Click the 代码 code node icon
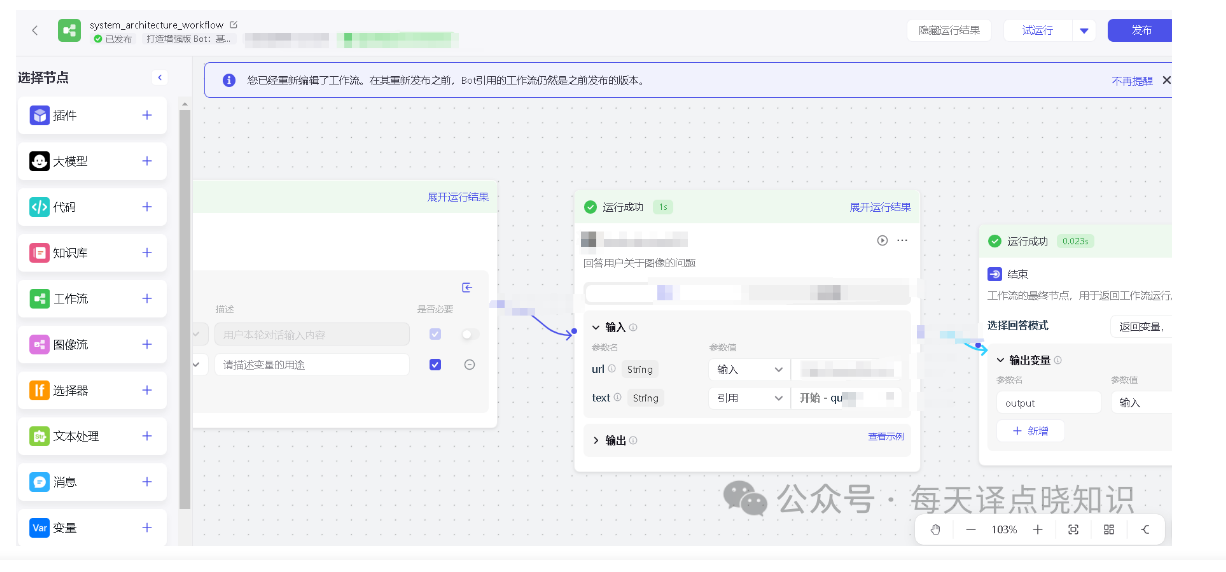Image resolution: width=1226 pixels, height=572 pixels. (39, 207)
